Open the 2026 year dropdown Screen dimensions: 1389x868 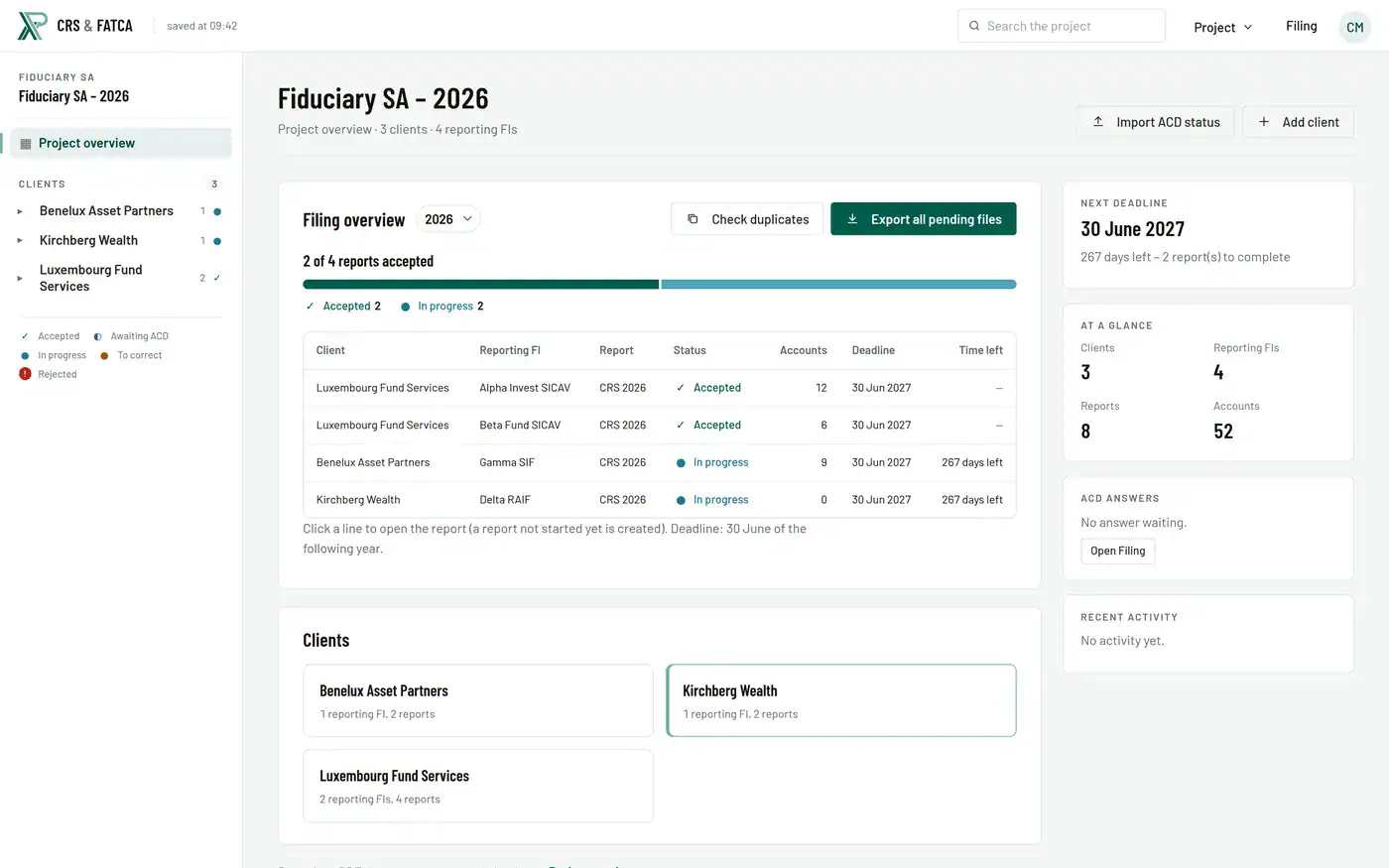click(448, 219)
